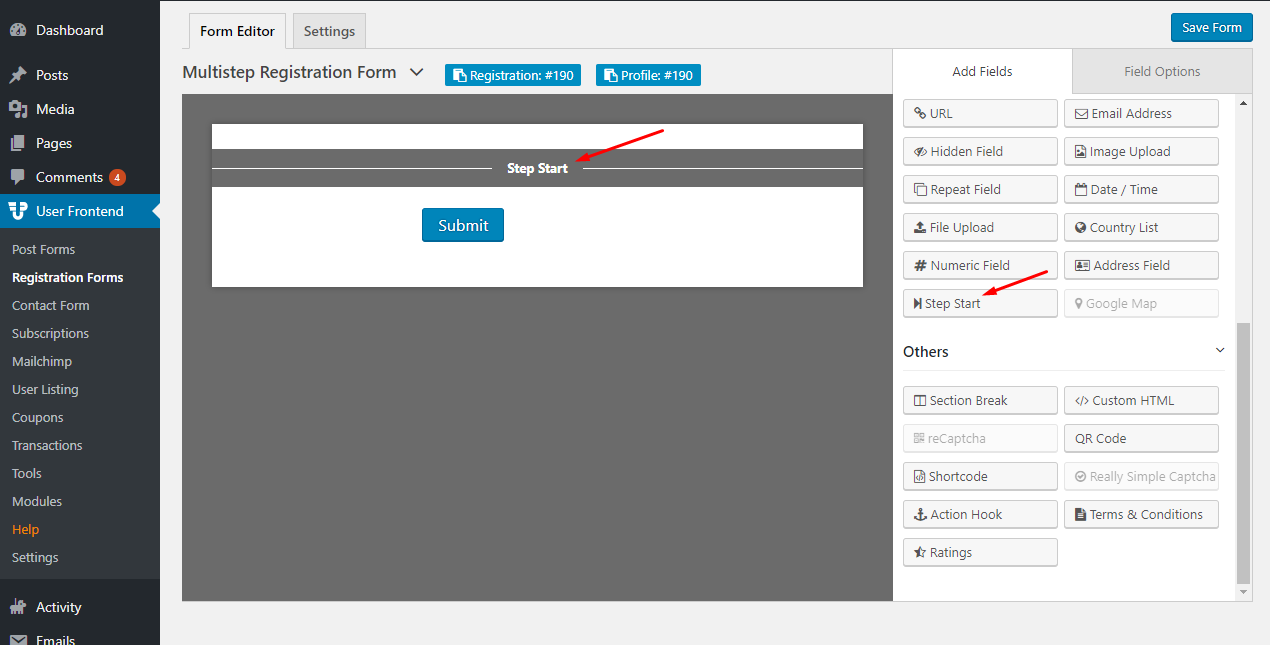Click the Activity sidebar icon

(18, 607)
